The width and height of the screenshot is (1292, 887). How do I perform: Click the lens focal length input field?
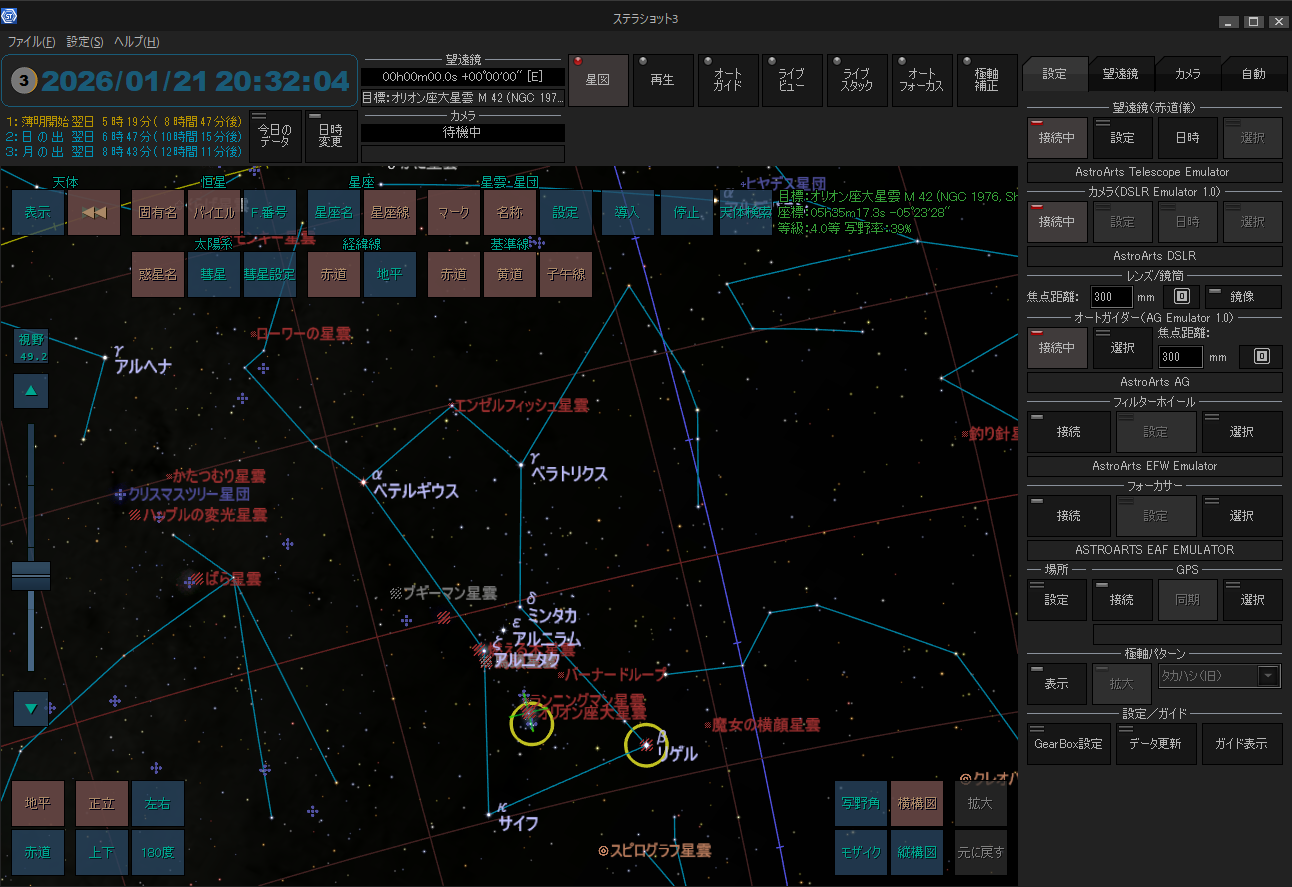point(1112,297)
